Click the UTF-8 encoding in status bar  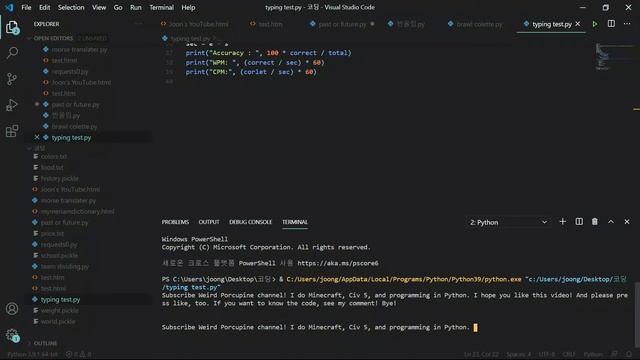pyautogui.click(x=547, y=354)
